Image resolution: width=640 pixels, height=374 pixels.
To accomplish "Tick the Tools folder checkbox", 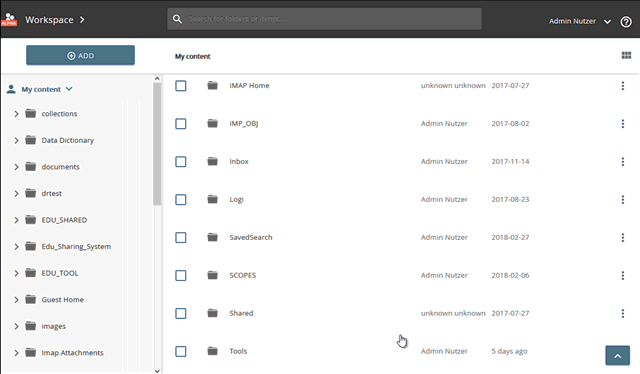I will pos(181,352).
